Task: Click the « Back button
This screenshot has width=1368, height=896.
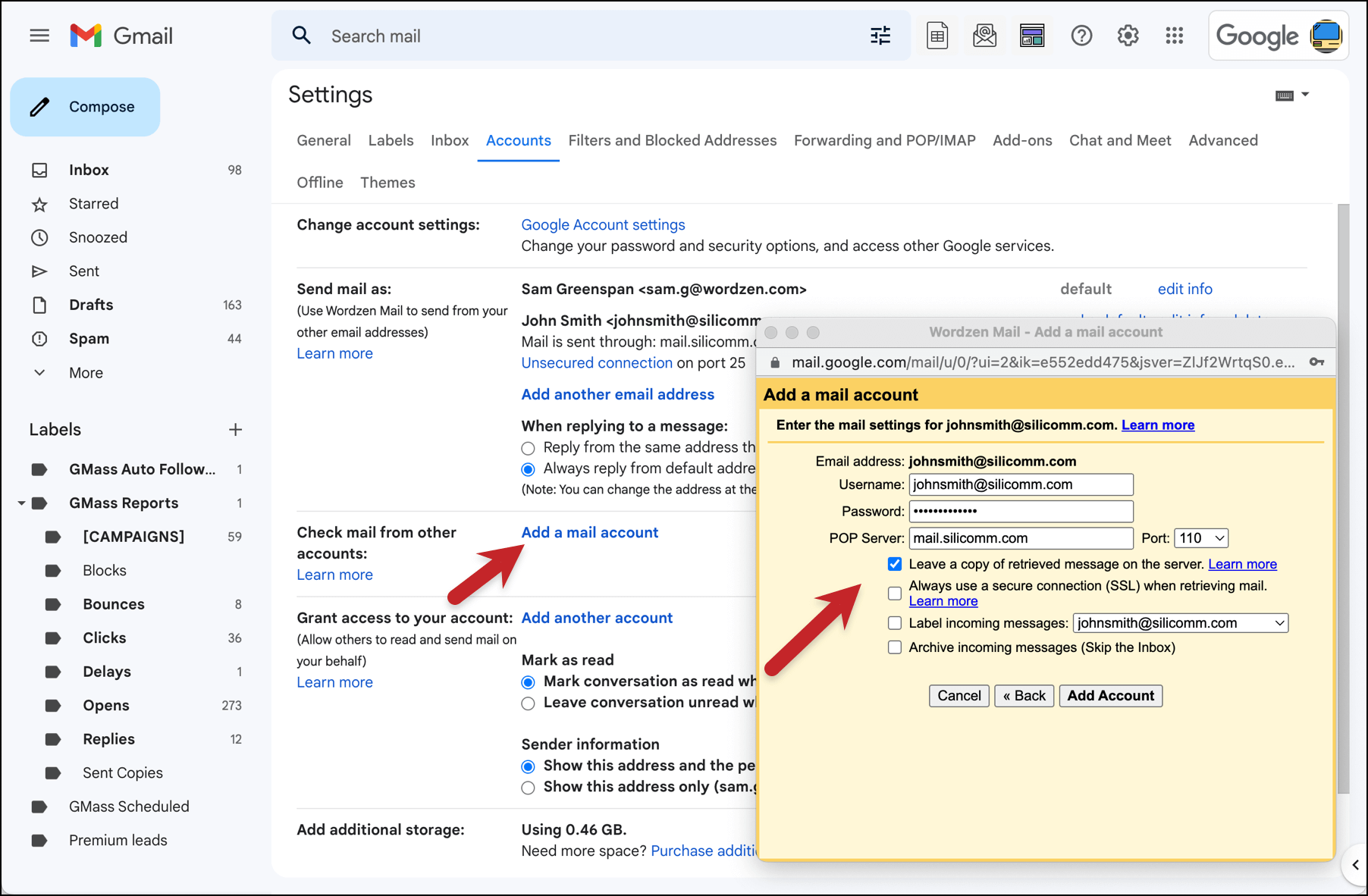Action: click(1024, 696)
